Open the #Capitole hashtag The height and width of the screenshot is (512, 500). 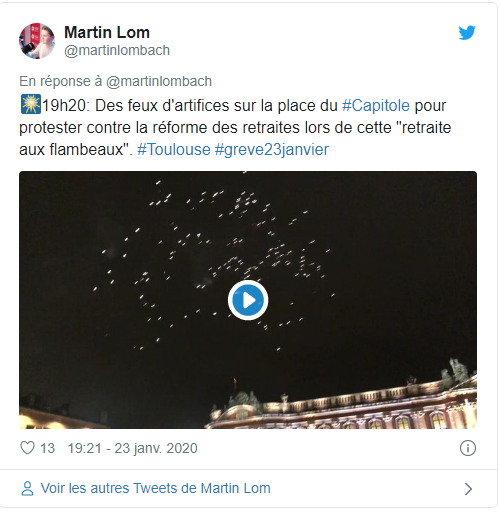(x=376, y=106)
